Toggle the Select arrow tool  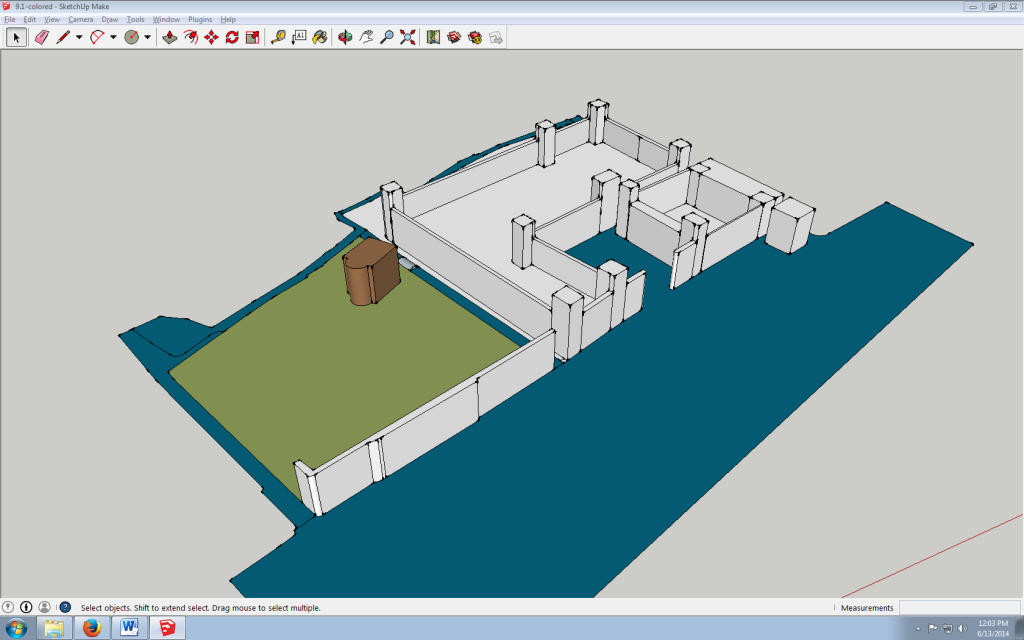coord(16,37)
